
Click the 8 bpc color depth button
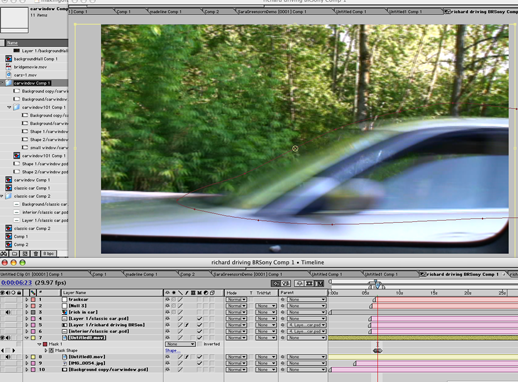coord(49,254)
